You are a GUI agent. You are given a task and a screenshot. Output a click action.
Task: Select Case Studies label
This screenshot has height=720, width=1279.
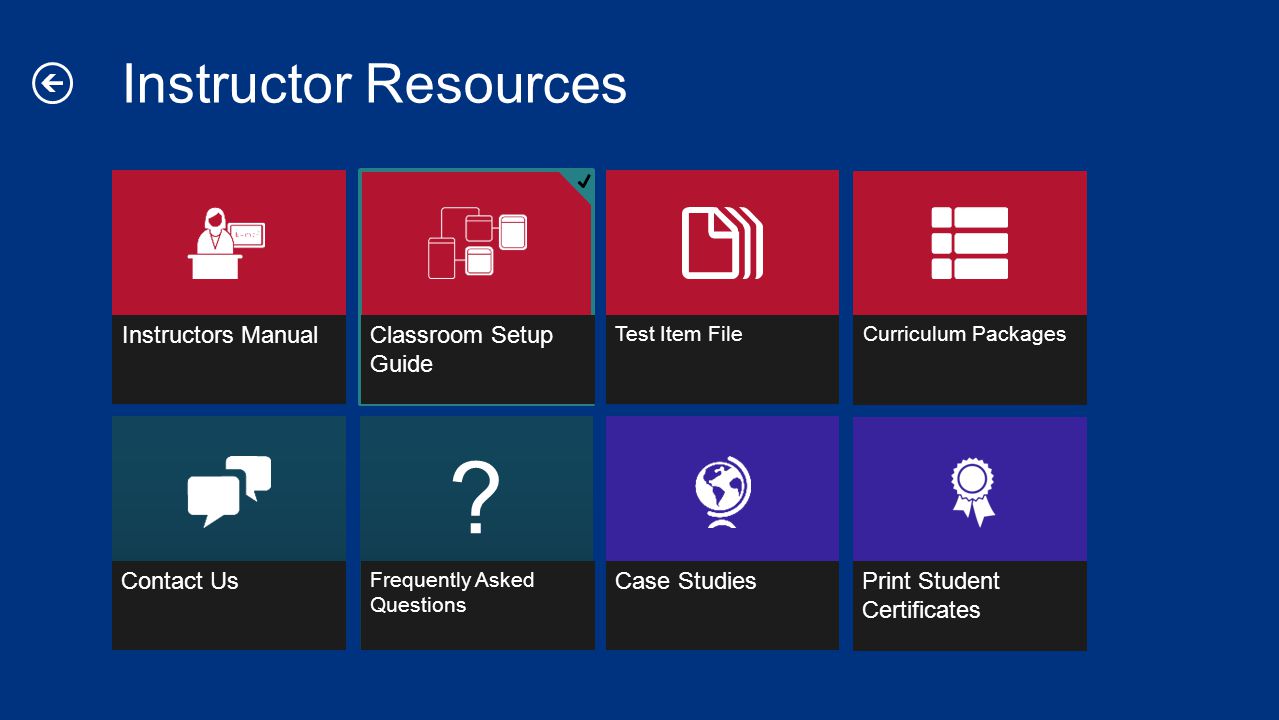(x=686, y=581)
